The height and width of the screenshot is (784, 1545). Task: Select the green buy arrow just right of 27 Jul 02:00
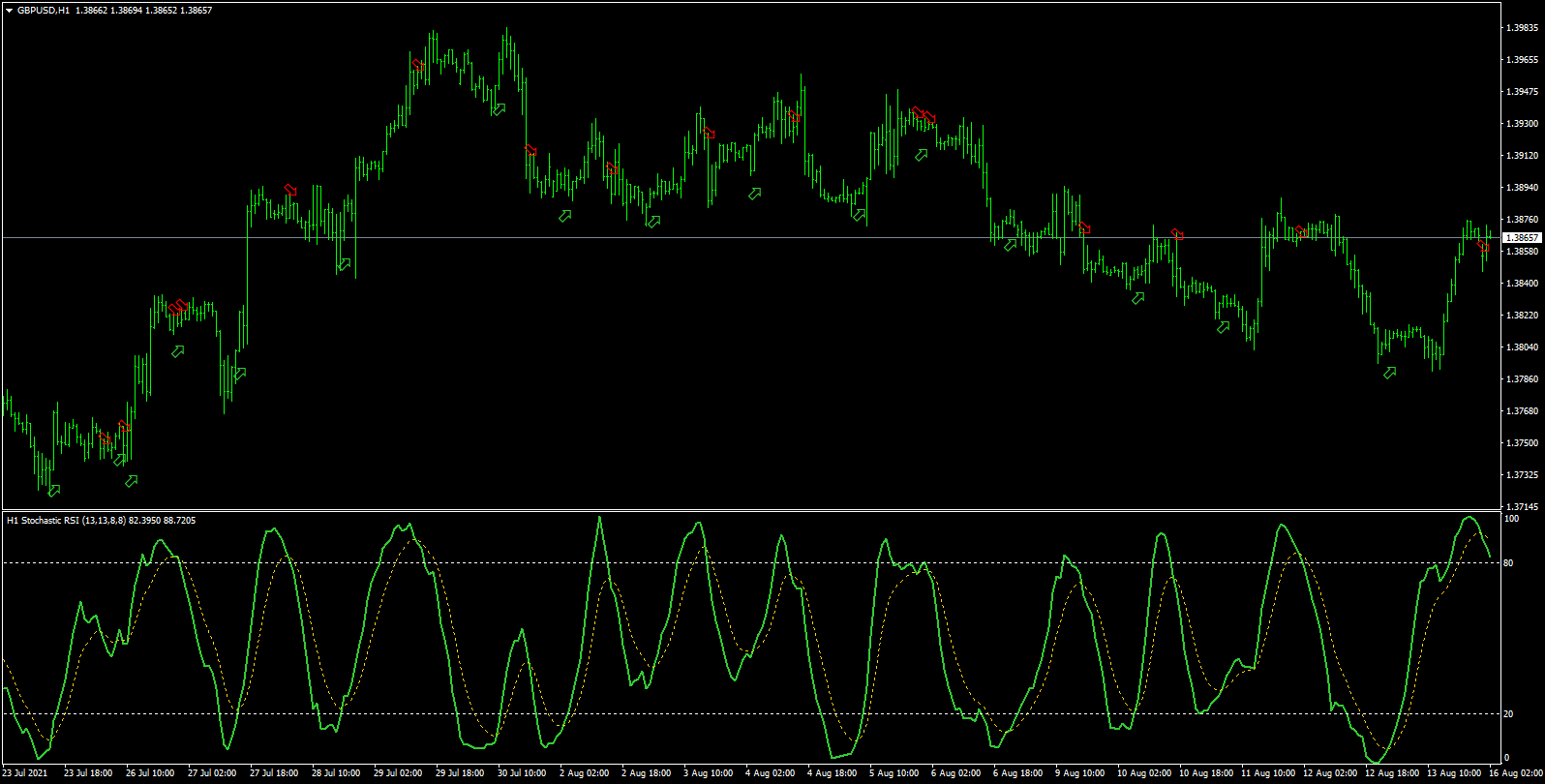coord(240,374)
